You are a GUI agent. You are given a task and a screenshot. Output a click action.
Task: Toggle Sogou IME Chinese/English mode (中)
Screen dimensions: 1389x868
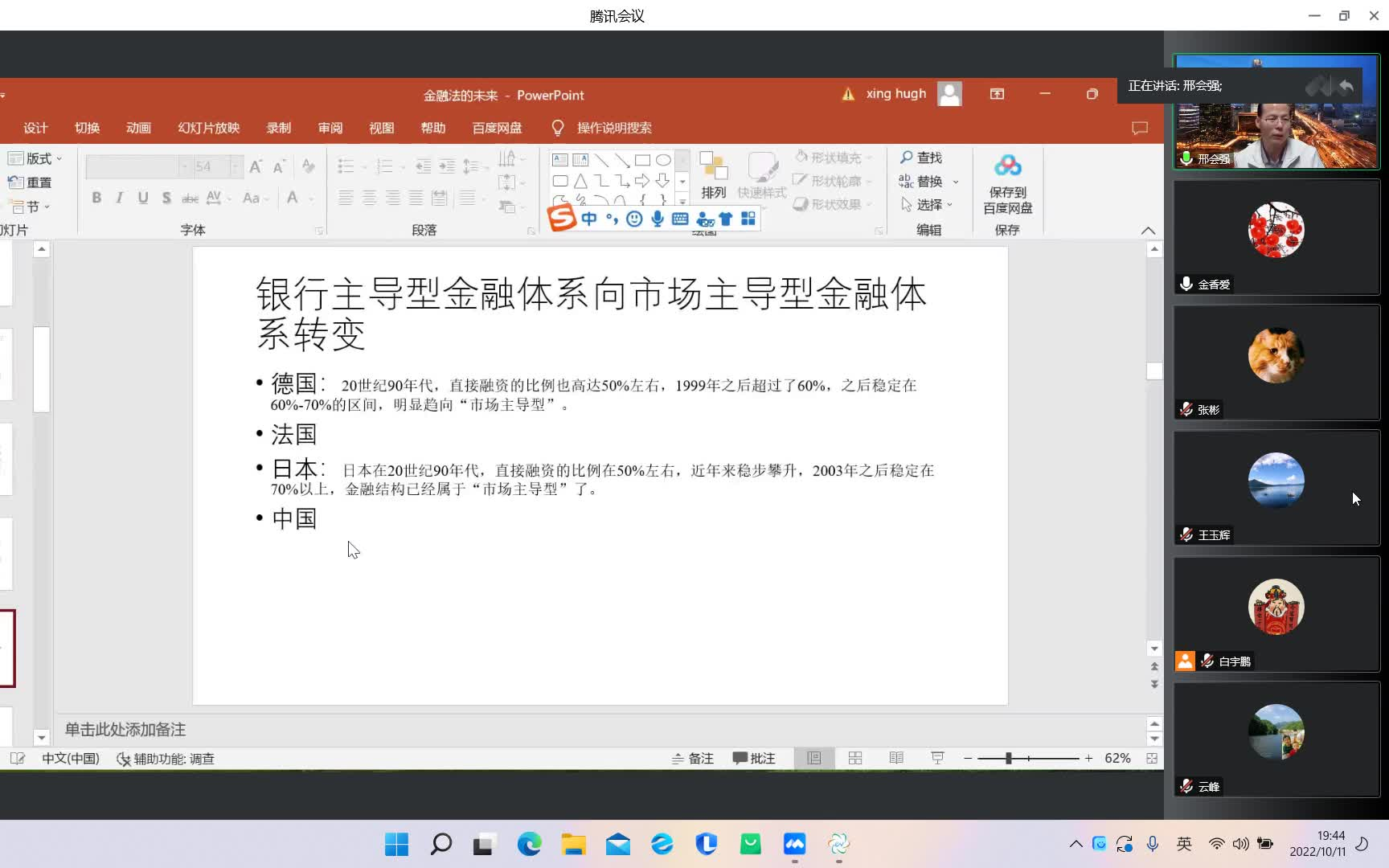[x=589, y=219]
